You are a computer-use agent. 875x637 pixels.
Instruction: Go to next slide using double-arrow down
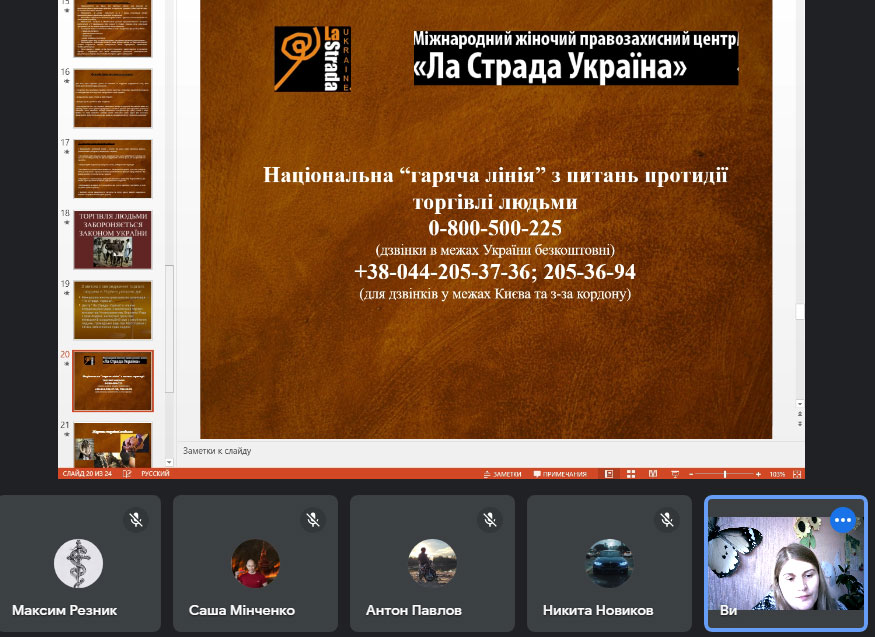coord(800,424)
